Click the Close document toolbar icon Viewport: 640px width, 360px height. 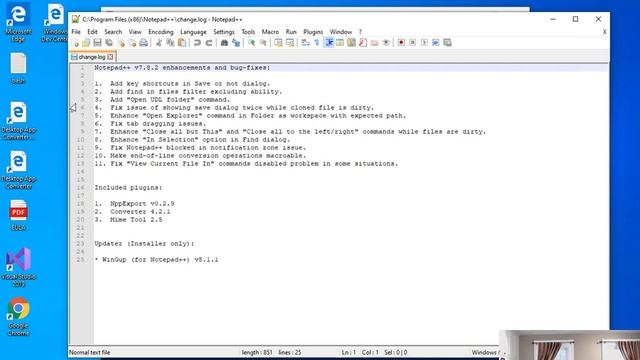click(121, 42)
